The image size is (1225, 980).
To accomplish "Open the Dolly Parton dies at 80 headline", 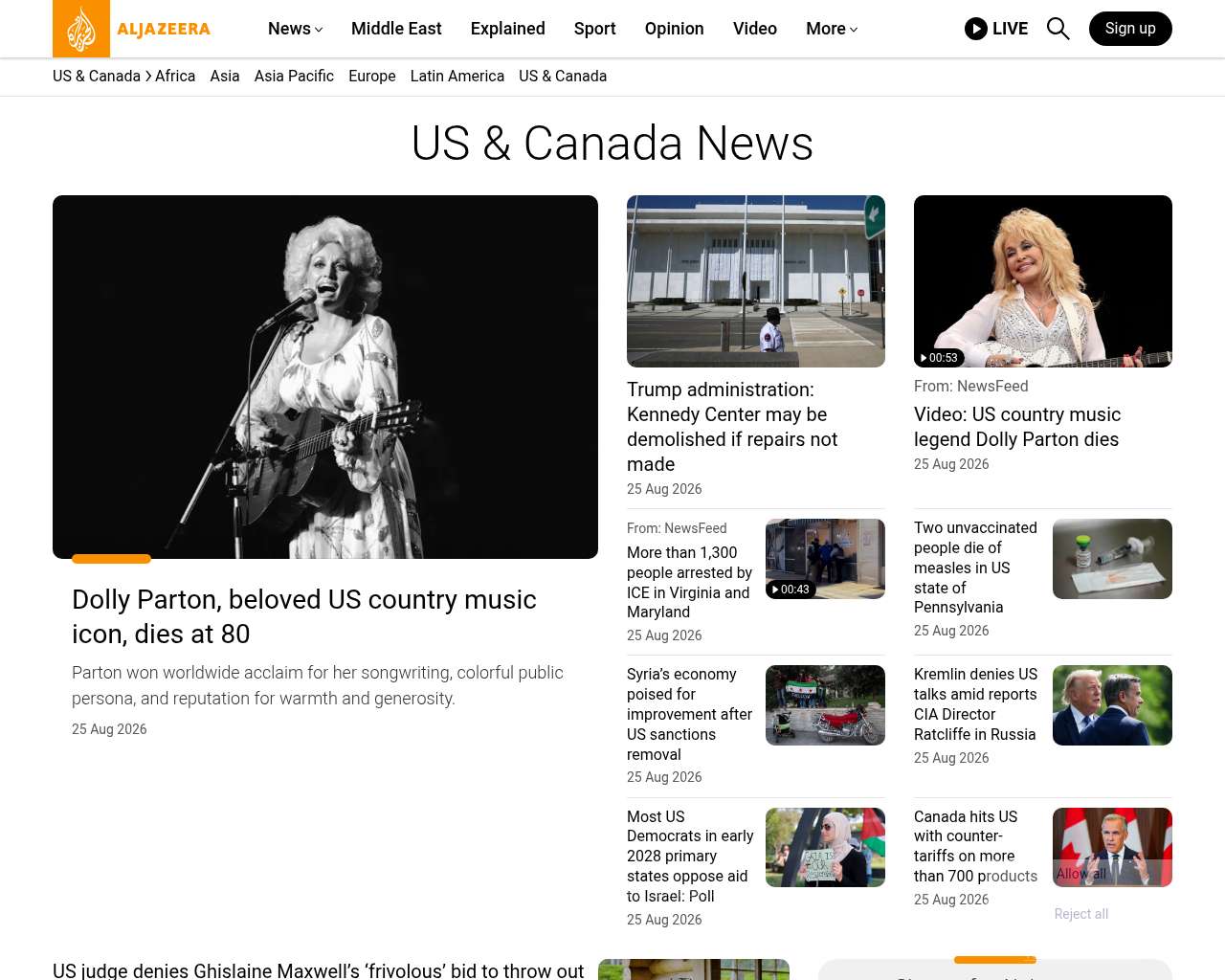I will point(304,616).
